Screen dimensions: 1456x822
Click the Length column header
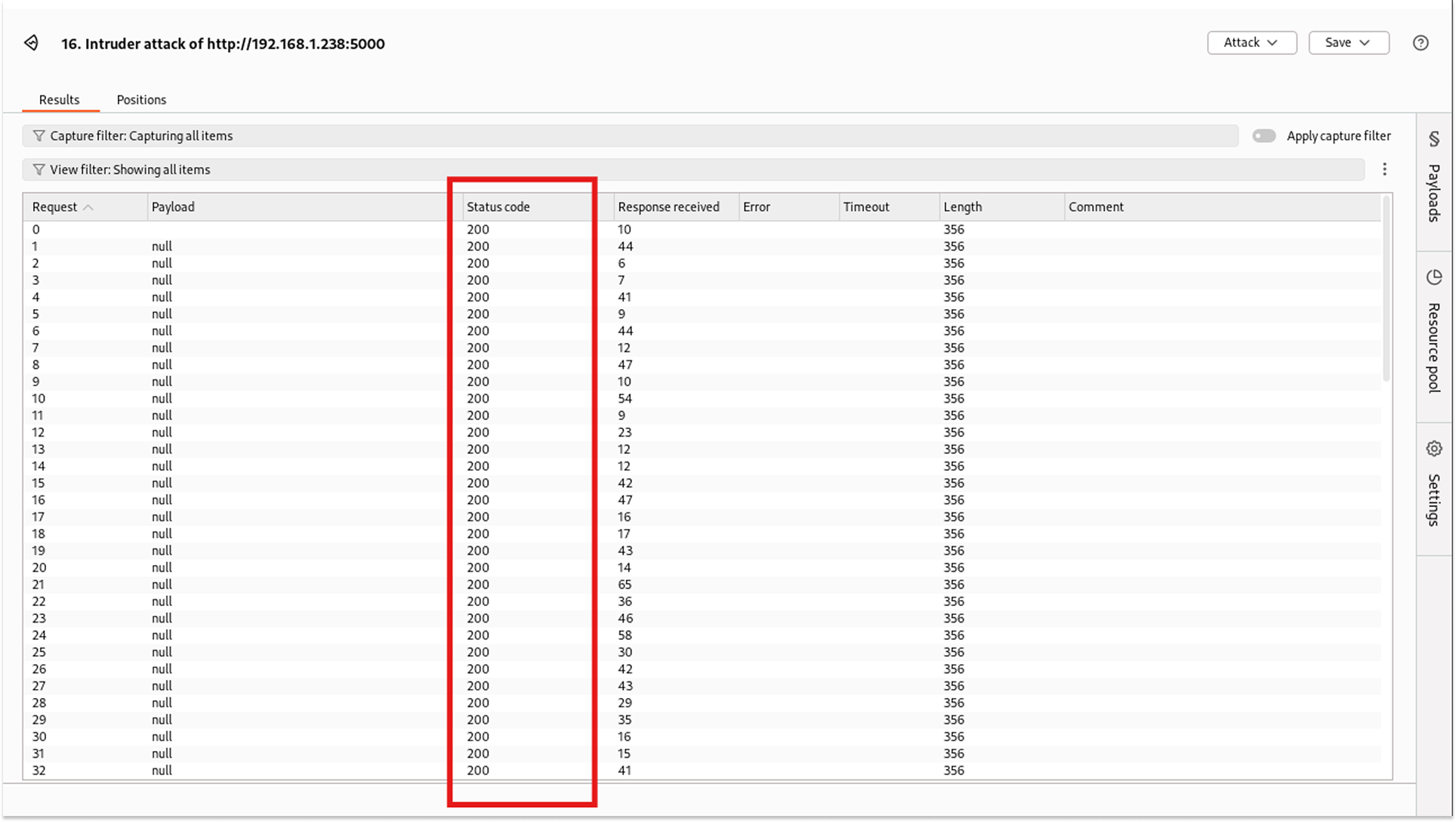[961, 206]
